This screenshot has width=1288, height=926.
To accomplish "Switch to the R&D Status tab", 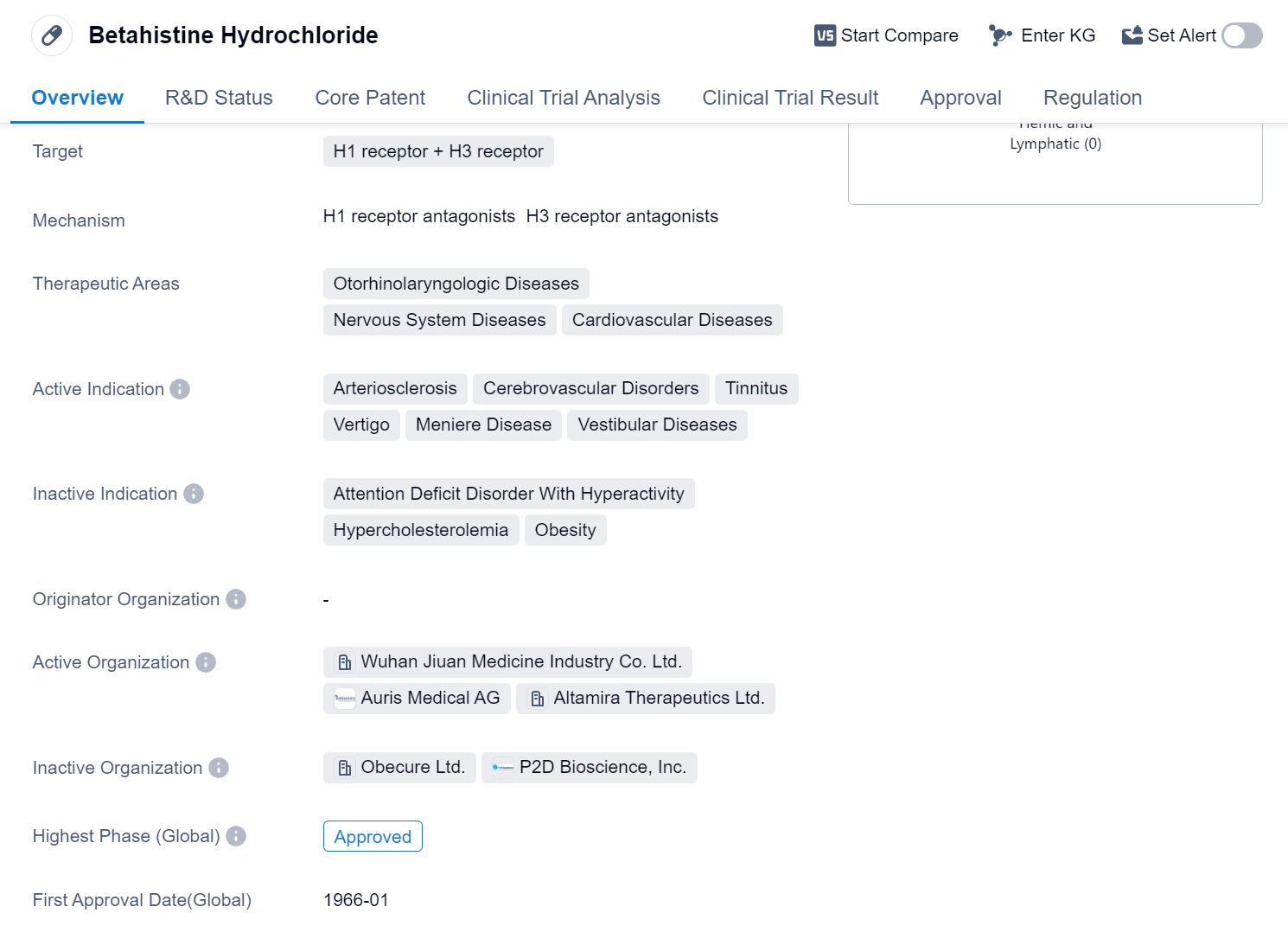I will (219, 98).
